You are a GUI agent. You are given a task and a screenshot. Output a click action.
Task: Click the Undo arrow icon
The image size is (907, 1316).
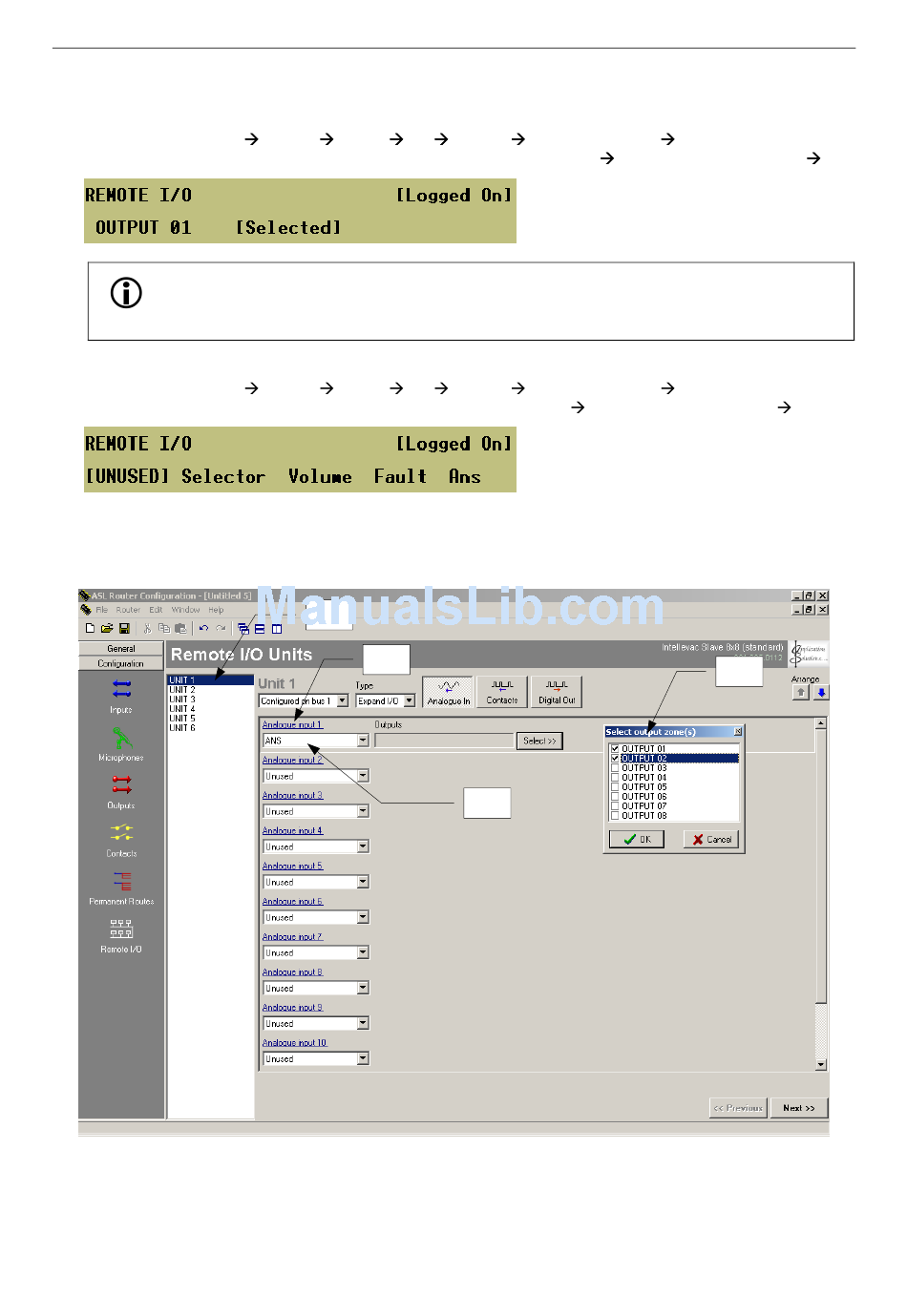click(203, 629)
